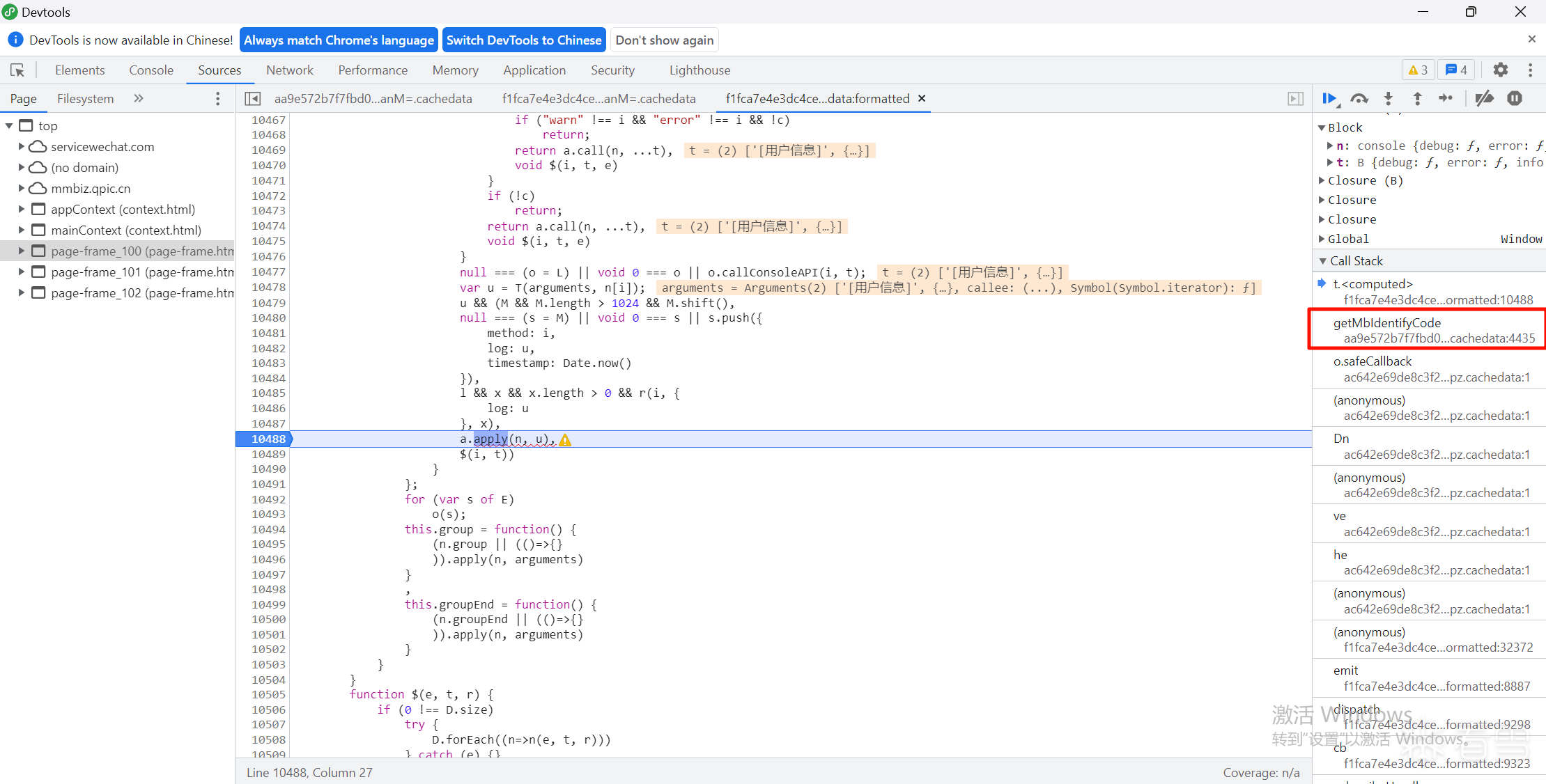Select the inspect element picker icon
Image resolution: width=1546 pixels, height=784 pixels.
(17, 70)
